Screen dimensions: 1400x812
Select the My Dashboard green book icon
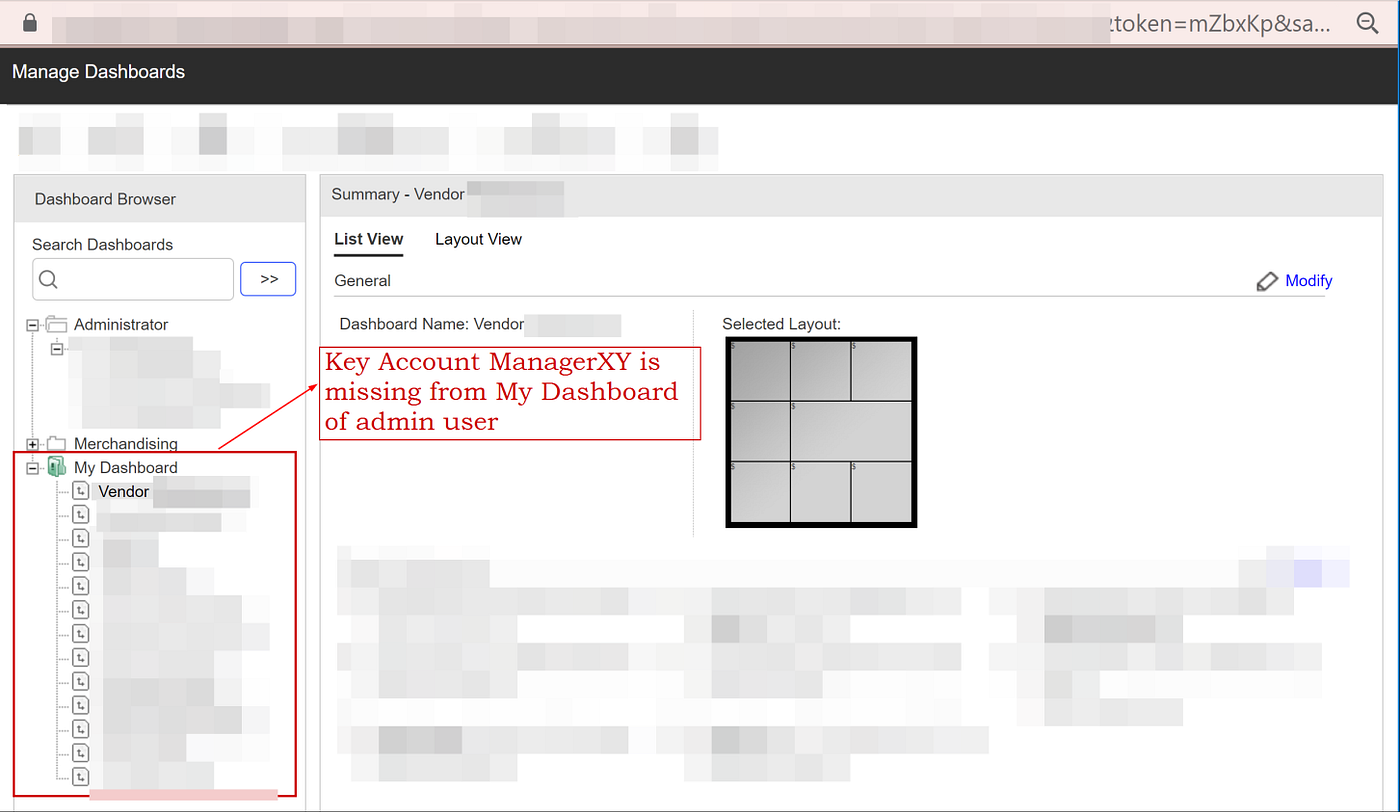[x=55, y=467]
